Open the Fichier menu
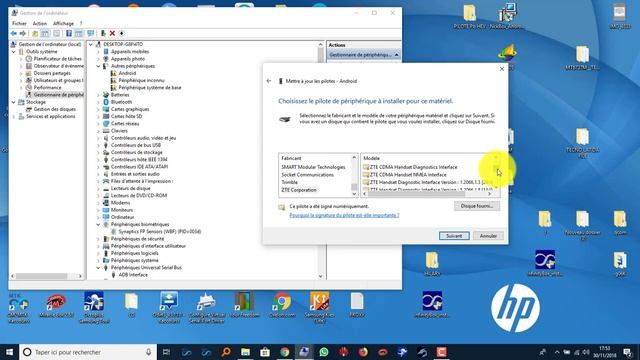Image resolution: width=640 pixels, height=360 pixels. 19,23
